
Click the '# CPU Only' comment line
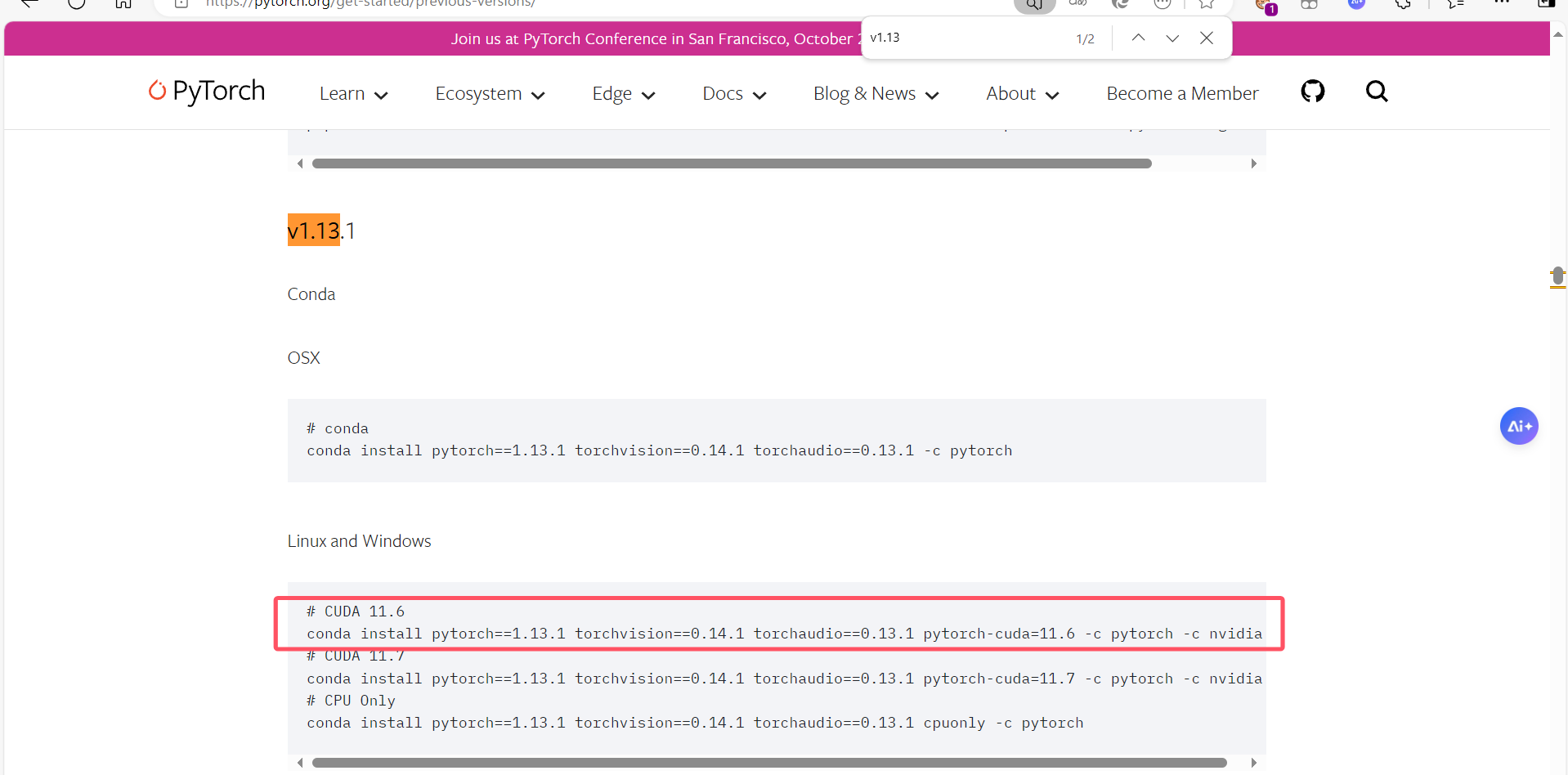coord(352,701)
